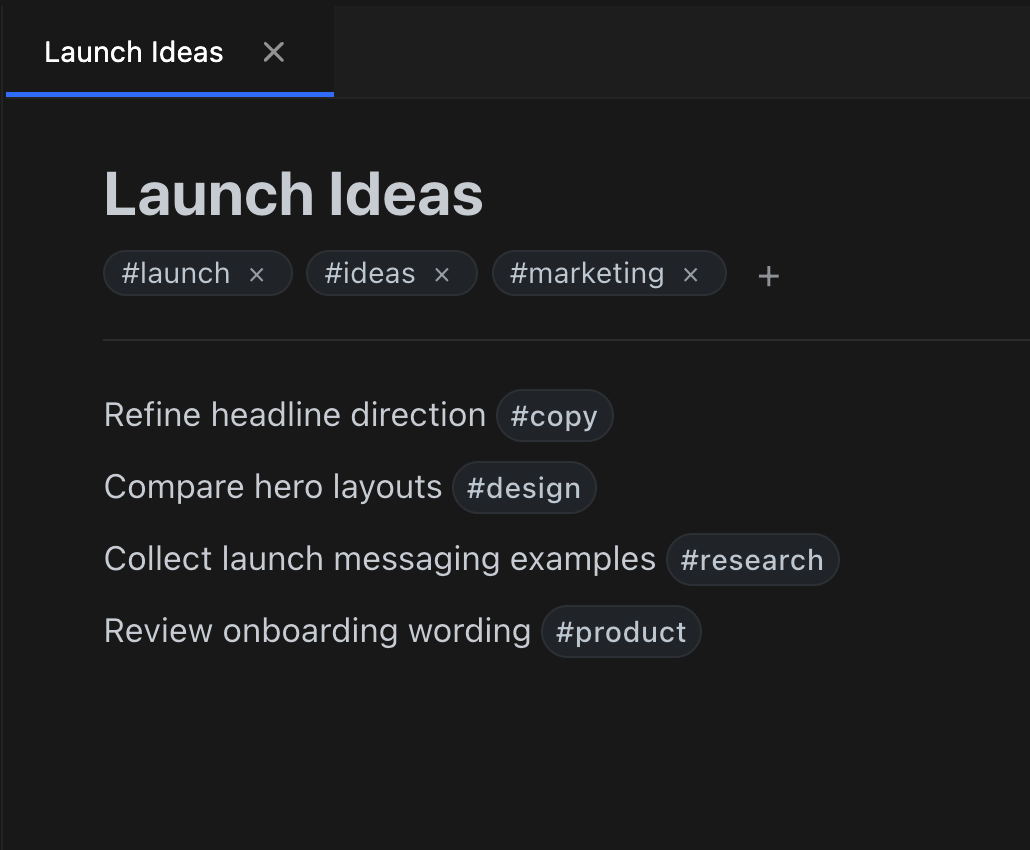Screen dimensions: 1030x850
Task: Click the #research tag badge
Action: (x=752, y=559)
